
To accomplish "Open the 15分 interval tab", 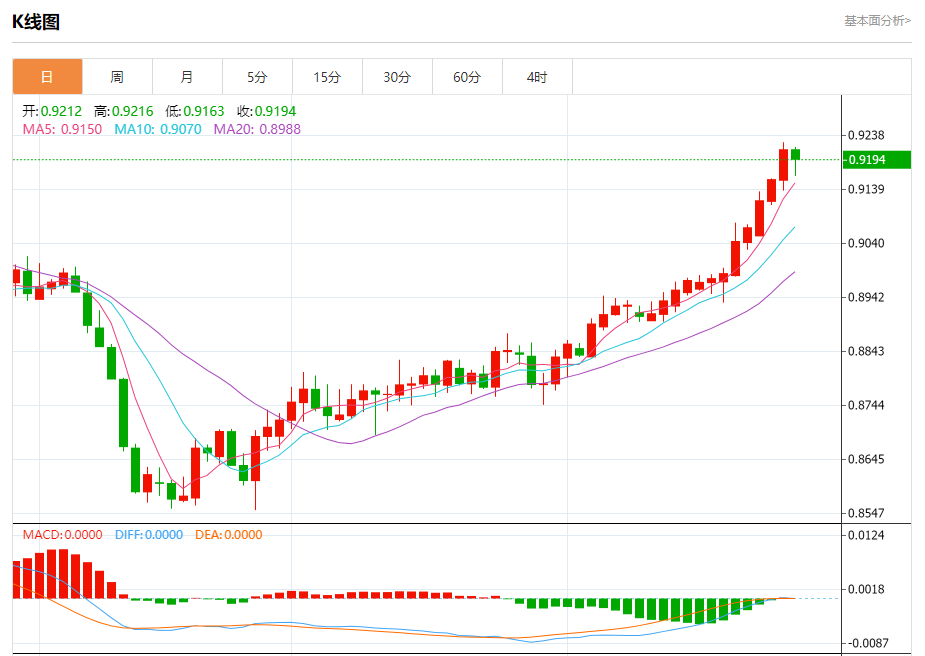I will click(x=327, y=77).
